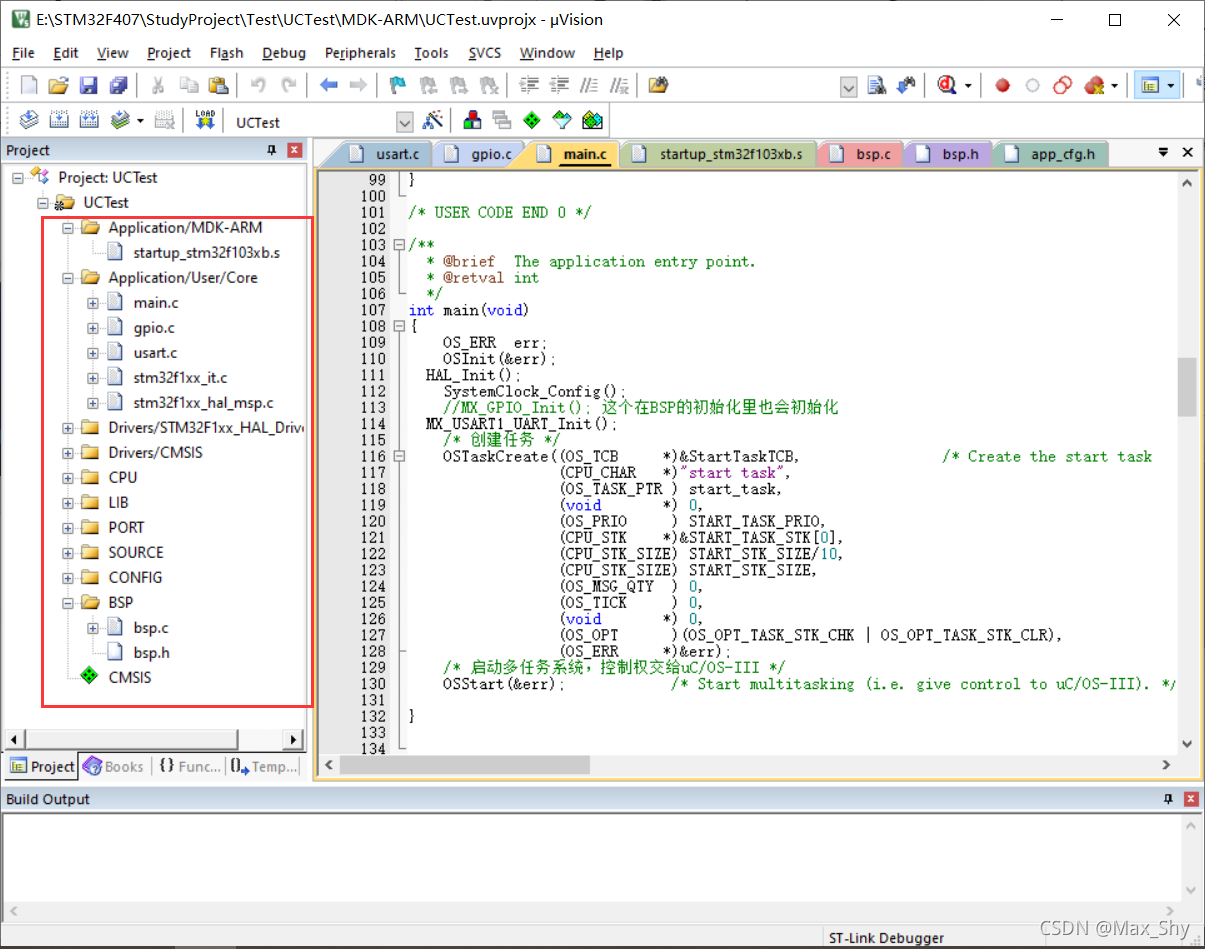The height and width of the screenshot is (949, 1205).
Task: Select startup_stm32f103xb.s in project tree
Action: pos(206,253)
